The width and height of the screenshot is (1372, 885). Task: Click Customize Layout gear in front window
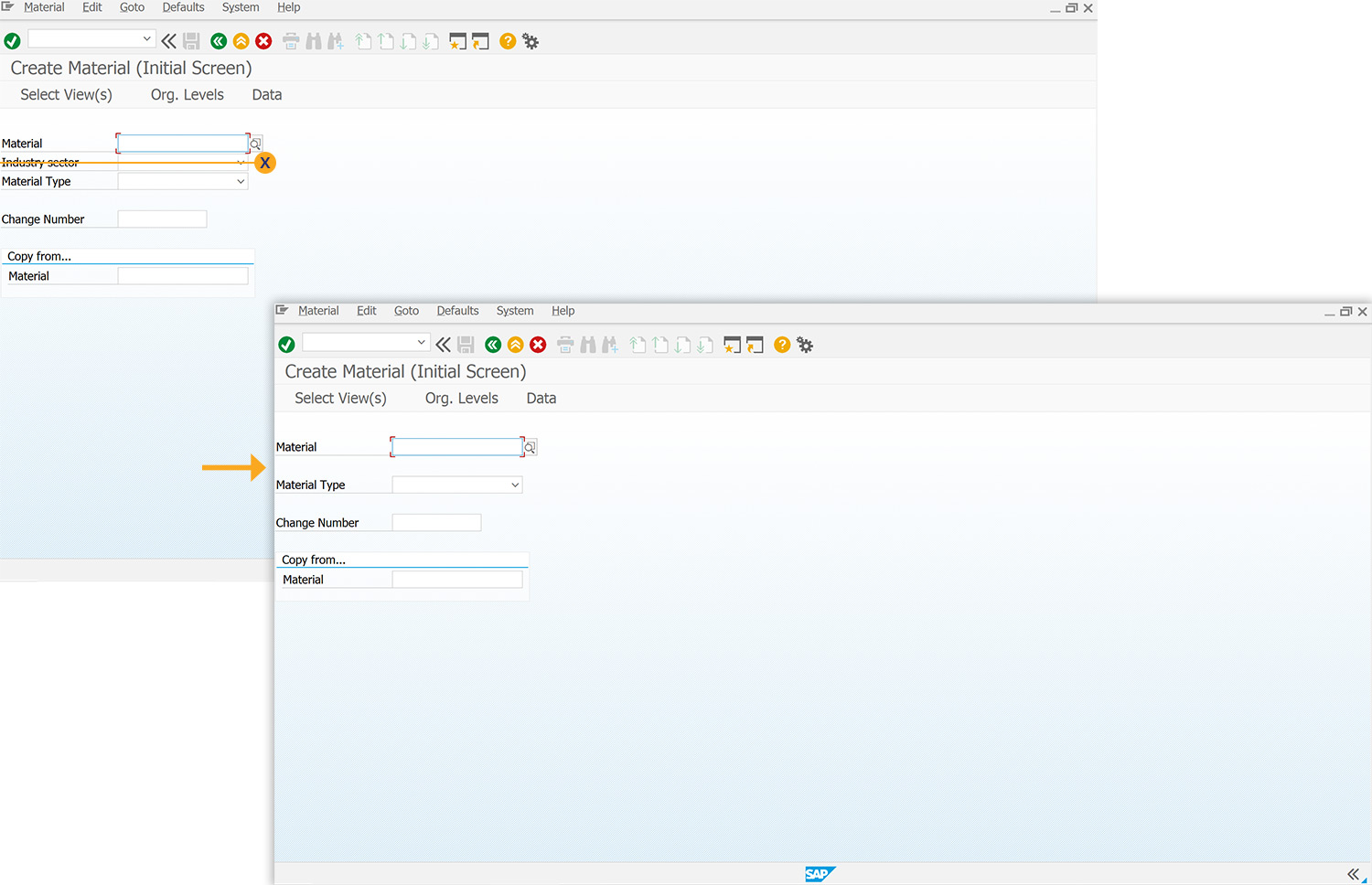click(805, 345)
